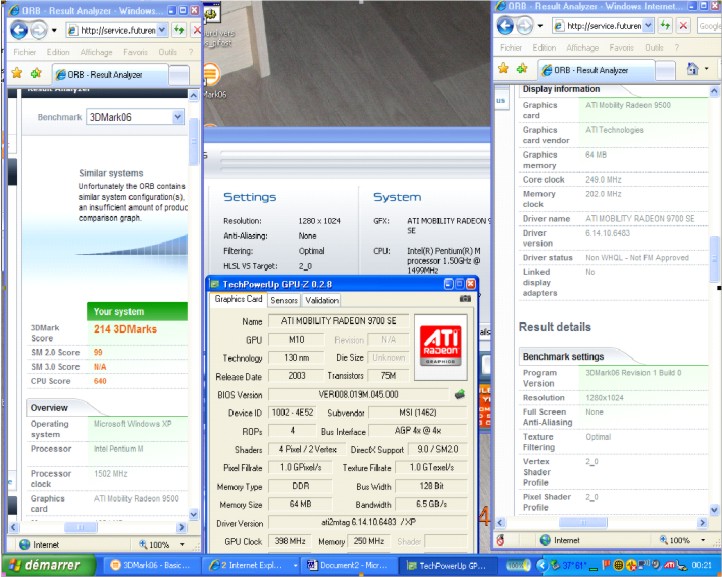Open navigation history dropdown in left browser
This screenshot has height=577, width=722.
click(54, 31)
